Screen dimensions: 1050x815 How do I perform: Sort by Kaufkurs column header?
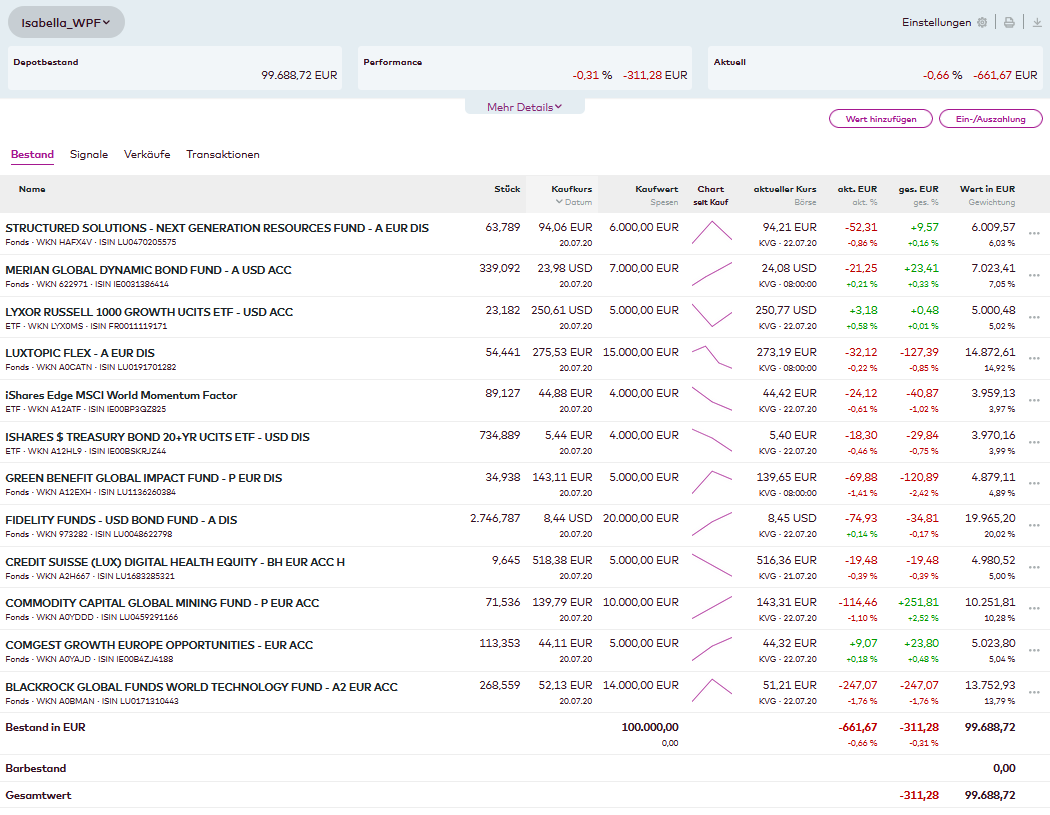tap(571, 189)
